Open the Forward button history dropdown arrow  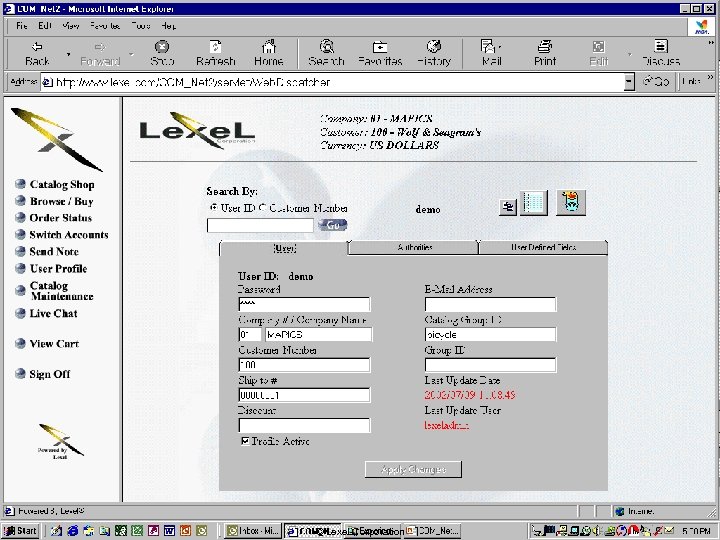pos(131,54)
